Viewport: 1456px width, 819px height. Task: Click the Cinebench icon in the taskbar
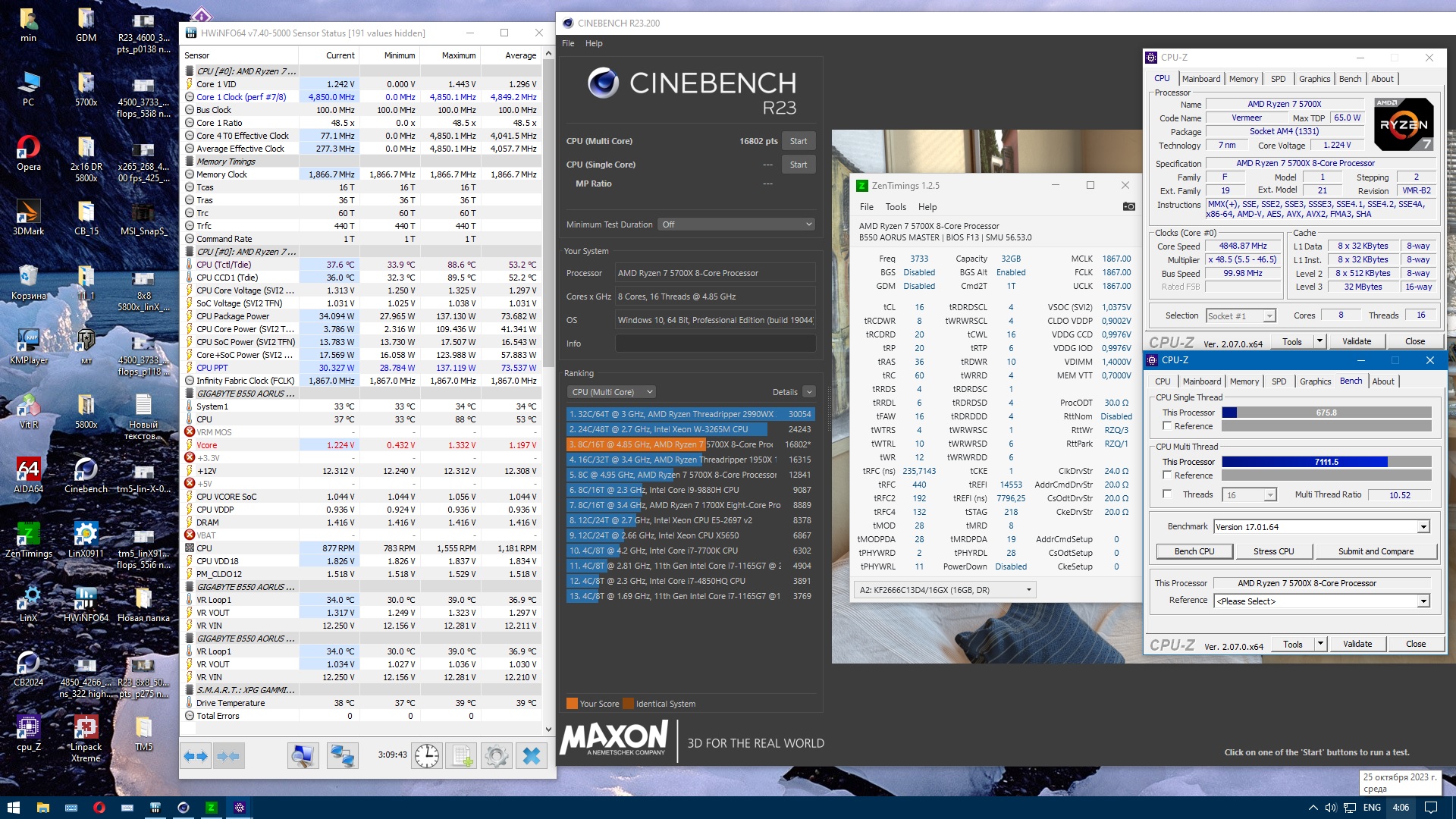click(x=183, y=808)
